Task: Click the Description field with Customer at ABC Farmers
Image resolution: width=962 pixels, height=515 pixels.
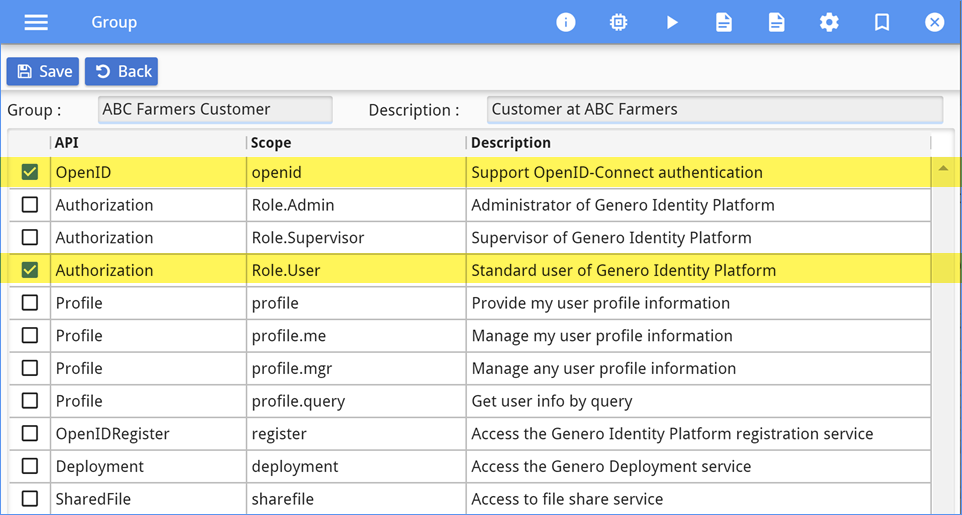Action: click(x=715, y=109)
